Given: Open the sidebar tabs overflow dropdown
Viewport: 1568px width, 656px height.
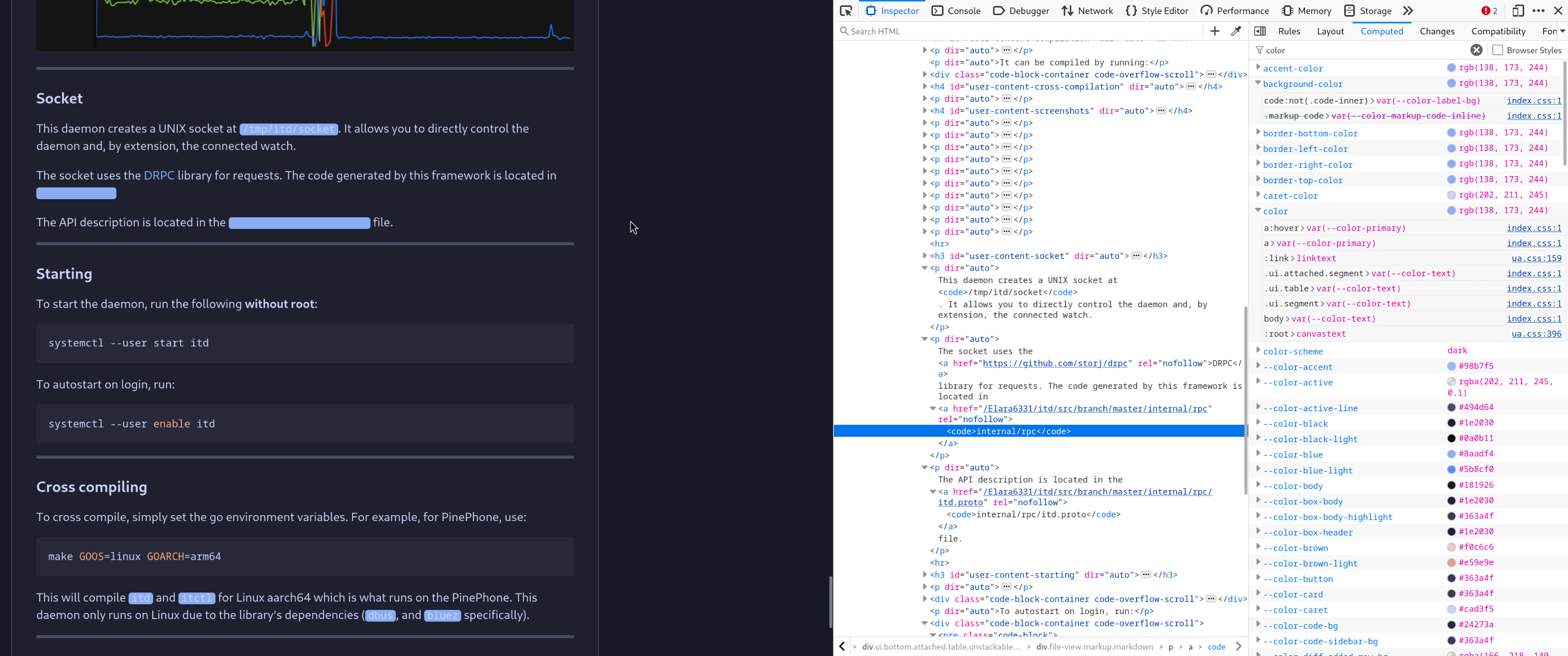Looking at the screenshot, I should point(1562,31).
